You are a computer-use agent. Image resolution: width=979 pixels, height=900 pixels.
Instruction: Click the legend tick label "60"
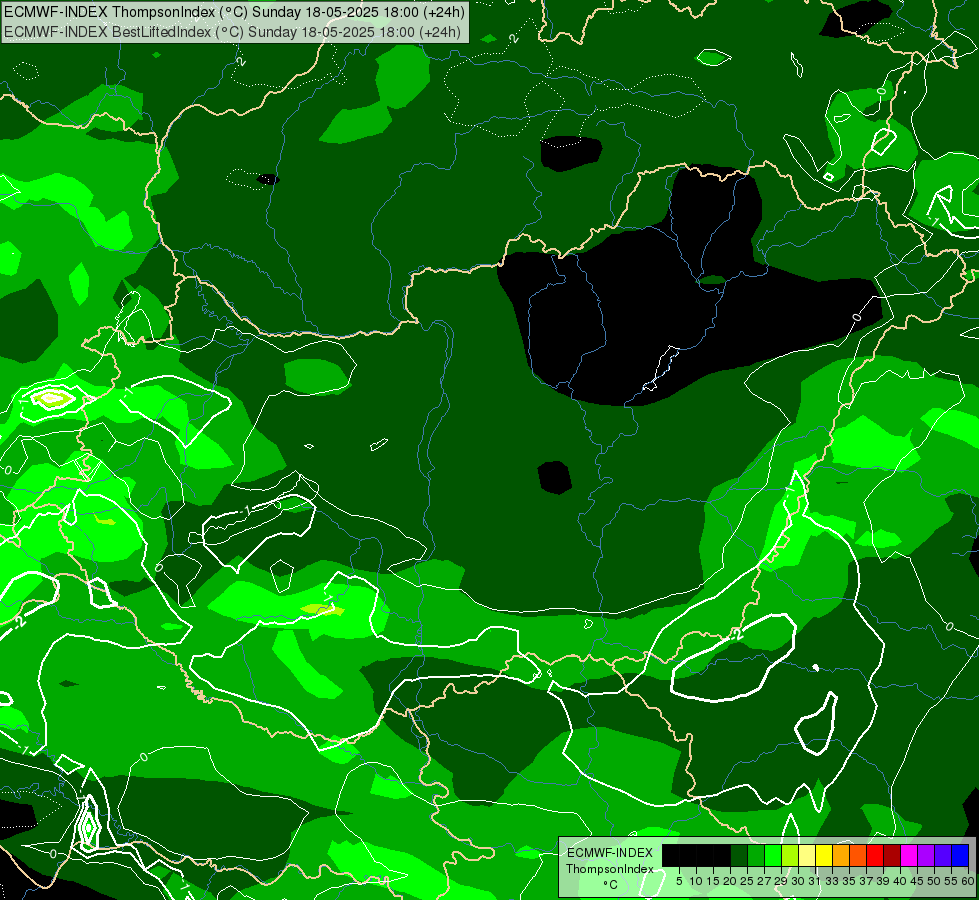[968, 881]
